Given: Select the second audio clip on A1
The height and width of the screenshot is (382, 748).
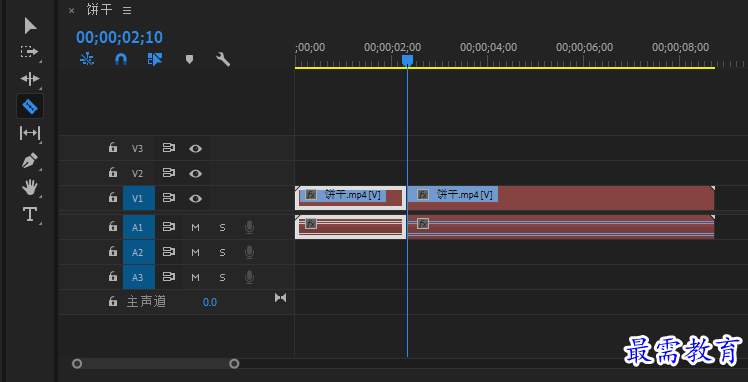Looking at the screenshot, I should coord(561,227).
